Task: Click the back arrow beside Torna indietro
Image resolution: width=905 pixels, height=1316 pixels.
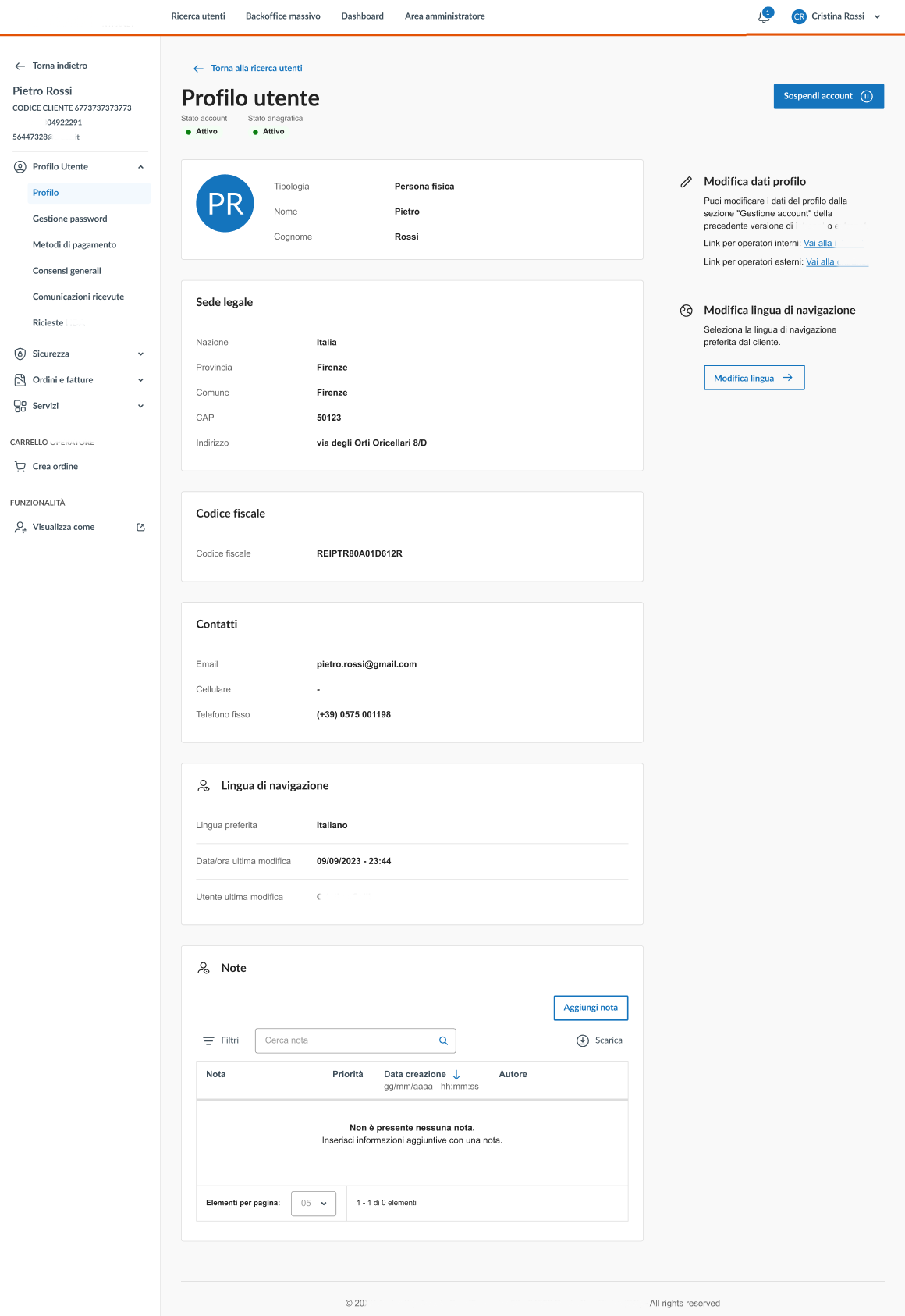Action: [20, 66]
